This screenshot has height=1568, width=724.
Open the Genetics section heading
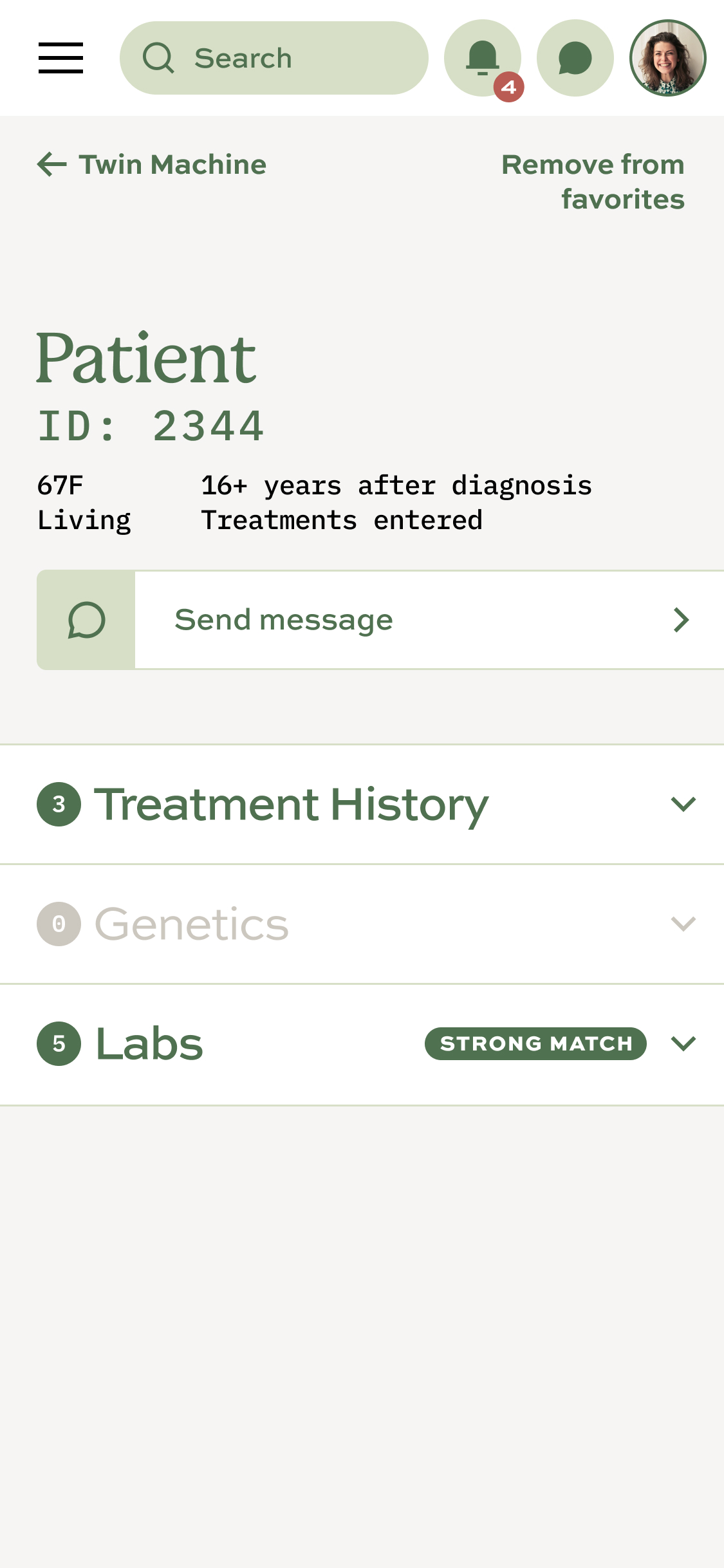[192, 924]
